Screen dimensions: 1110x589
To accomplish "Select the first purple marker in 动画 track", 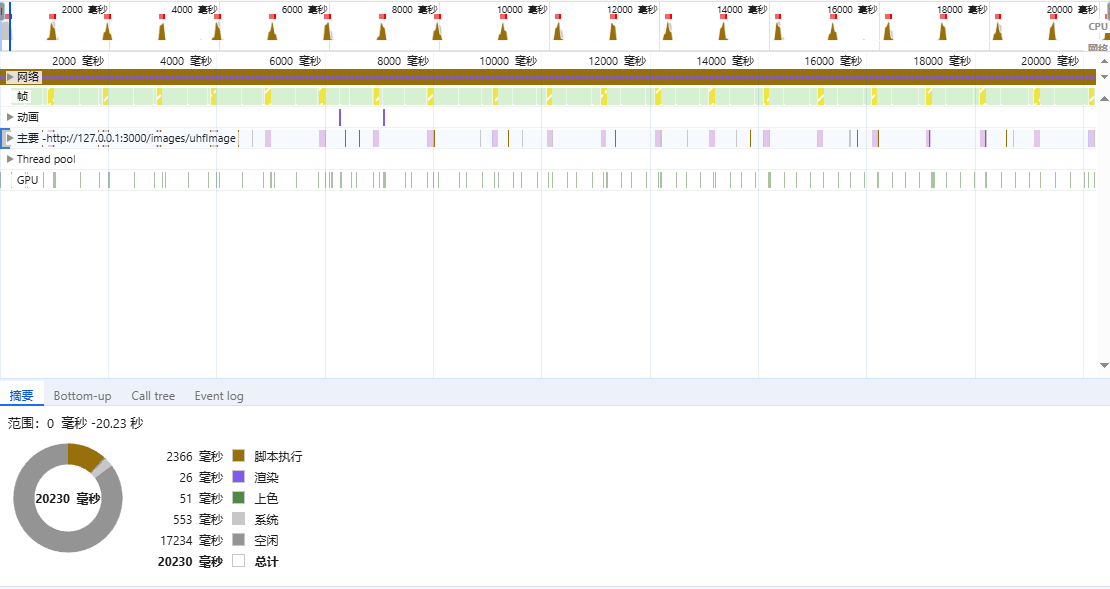I will [340, 117].
